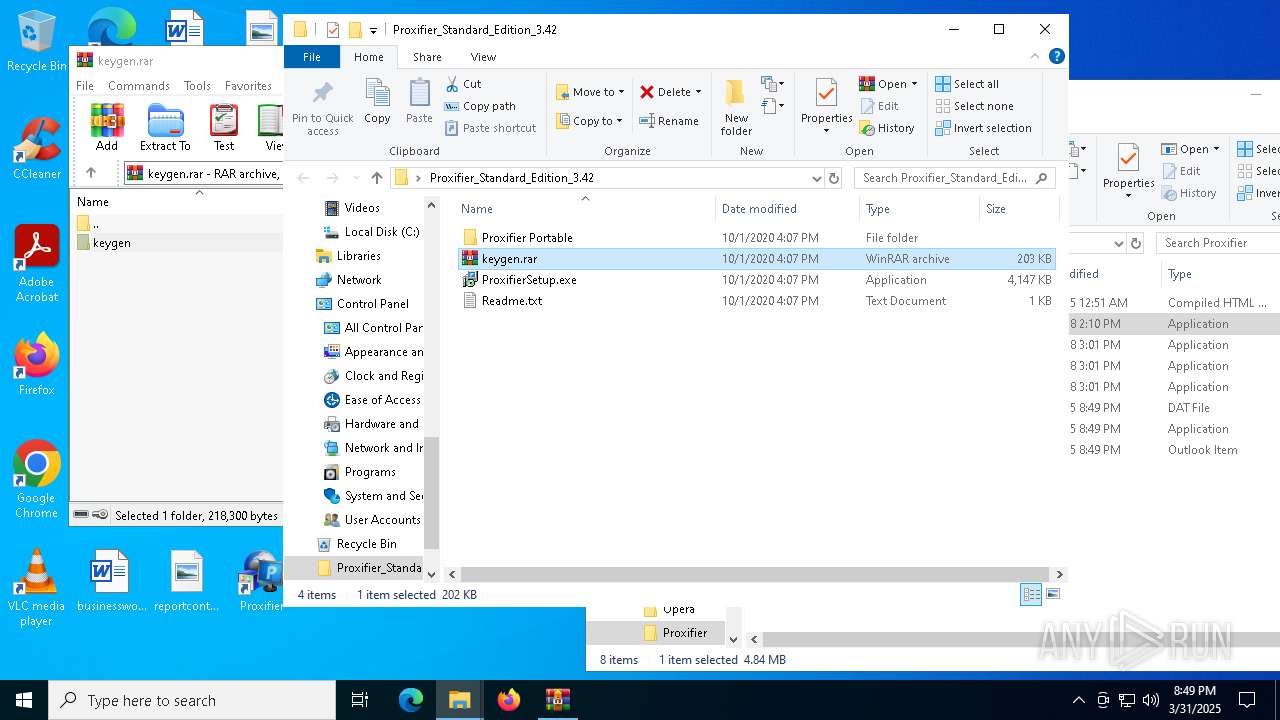The image size is (1280, 720).
Task: Select the keygen.rar file
Action: [x=757, y=259]
